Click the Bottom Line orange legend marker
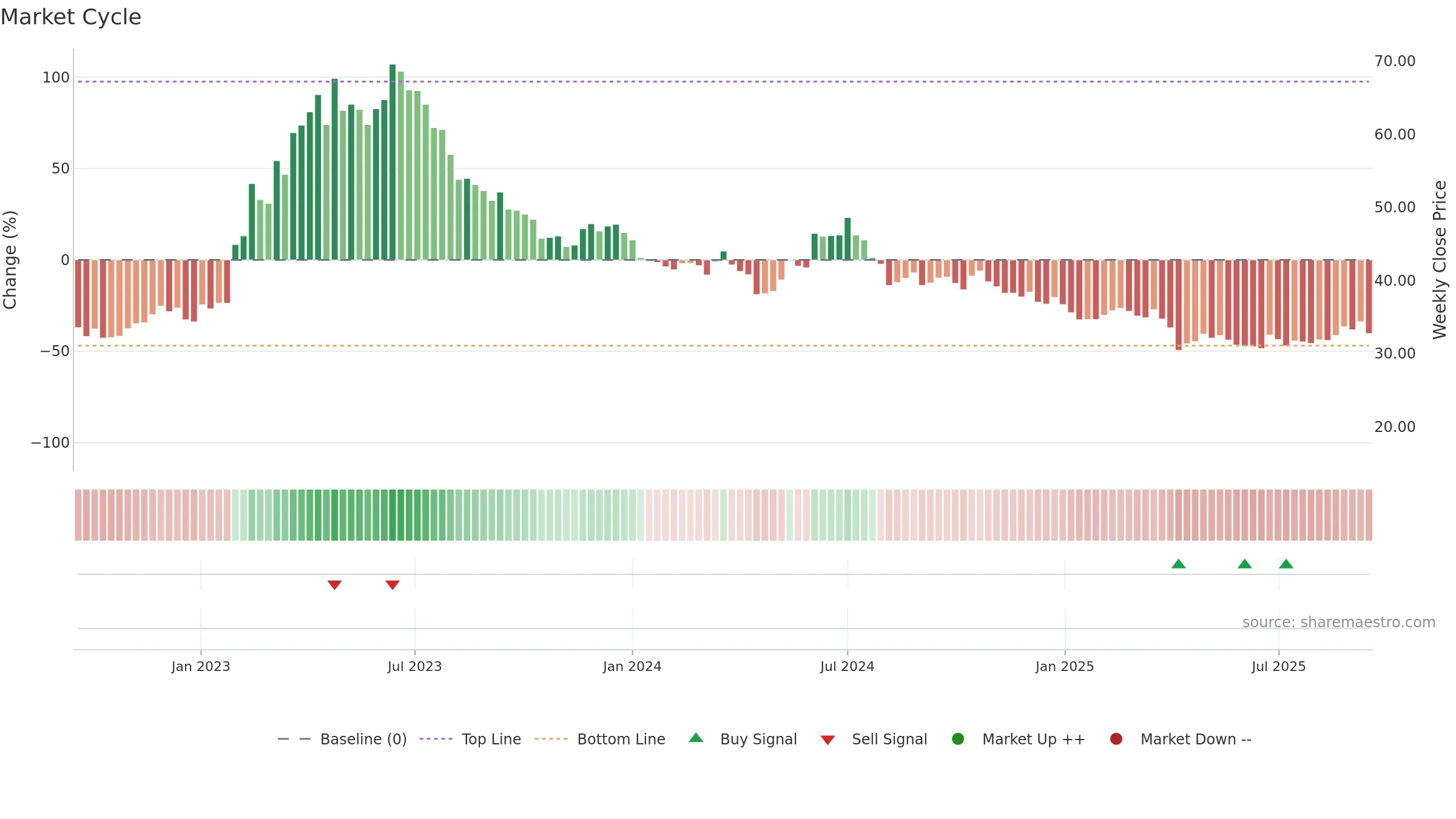1456x819 pixels. pyautogui.click(x=551, y=739)
